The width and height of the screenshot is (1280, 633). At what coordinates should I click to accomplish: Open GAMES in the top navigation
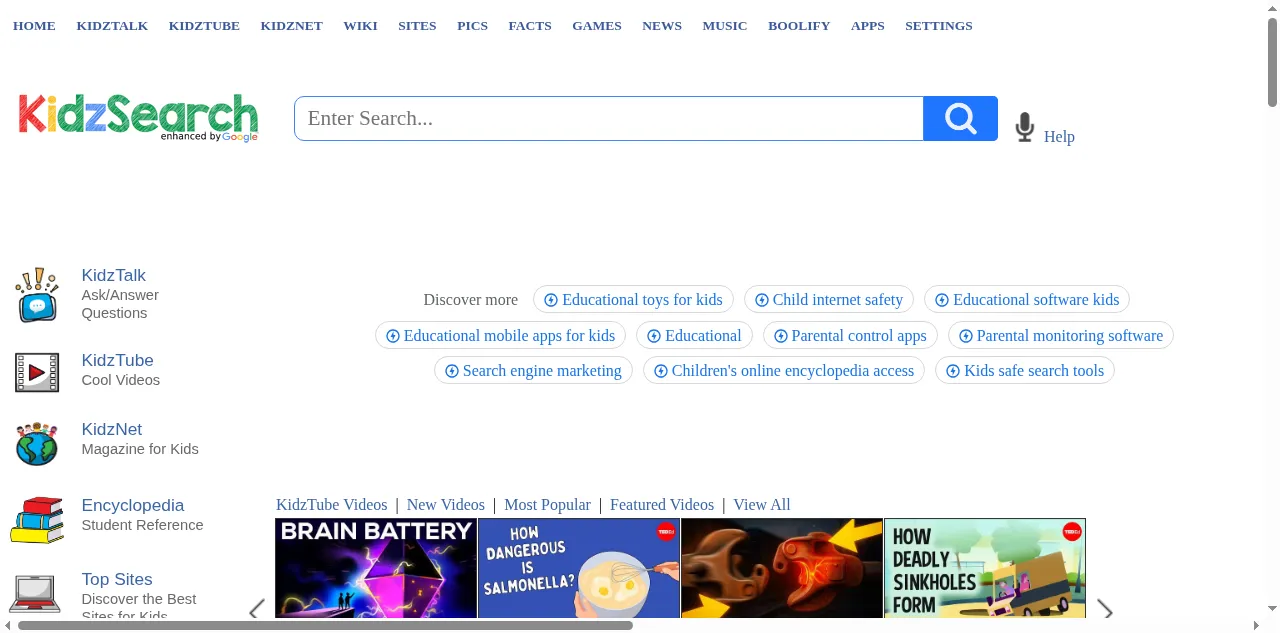[x=597, y=26]
